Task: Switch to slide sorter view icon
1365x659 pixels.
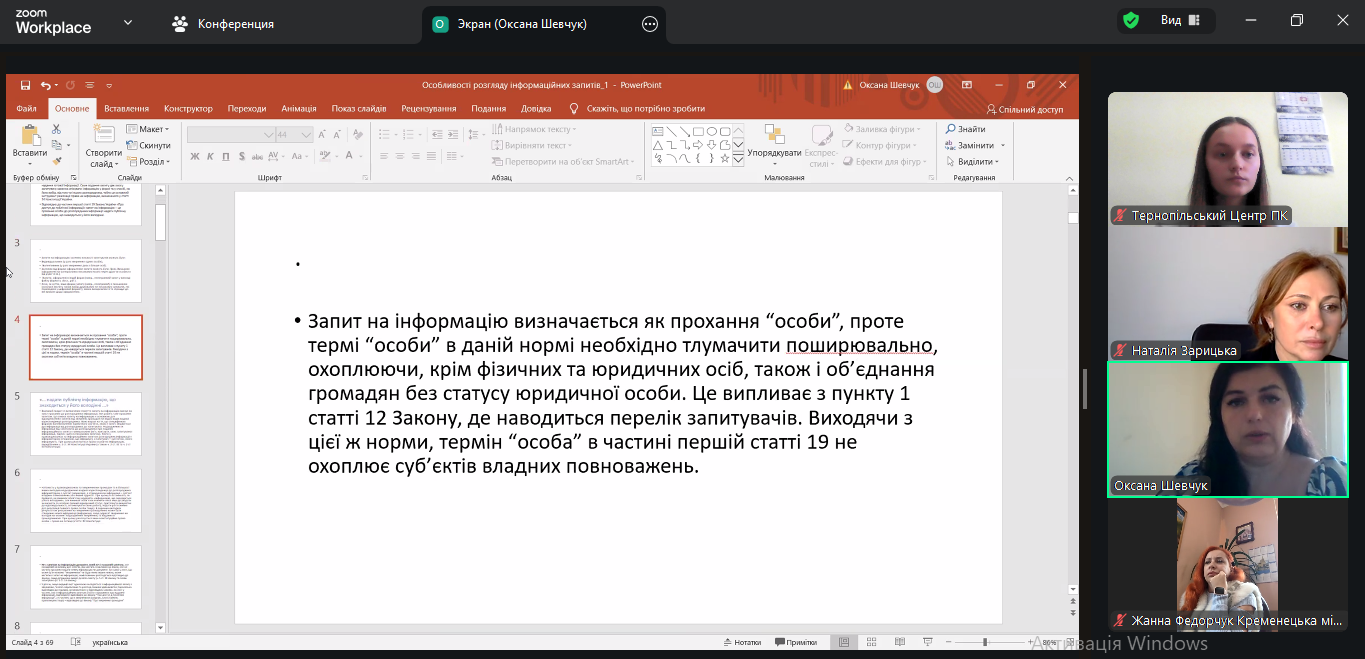Action: (x=872, y=642)
